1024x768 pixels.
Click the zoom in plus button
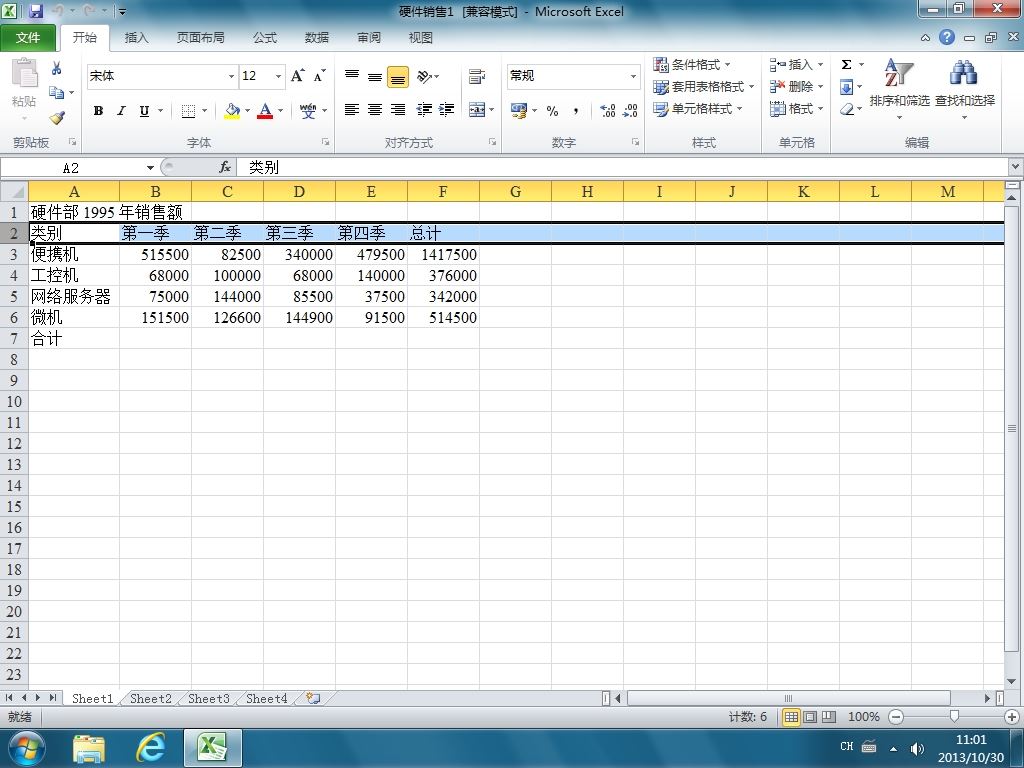pos(1012,716)
